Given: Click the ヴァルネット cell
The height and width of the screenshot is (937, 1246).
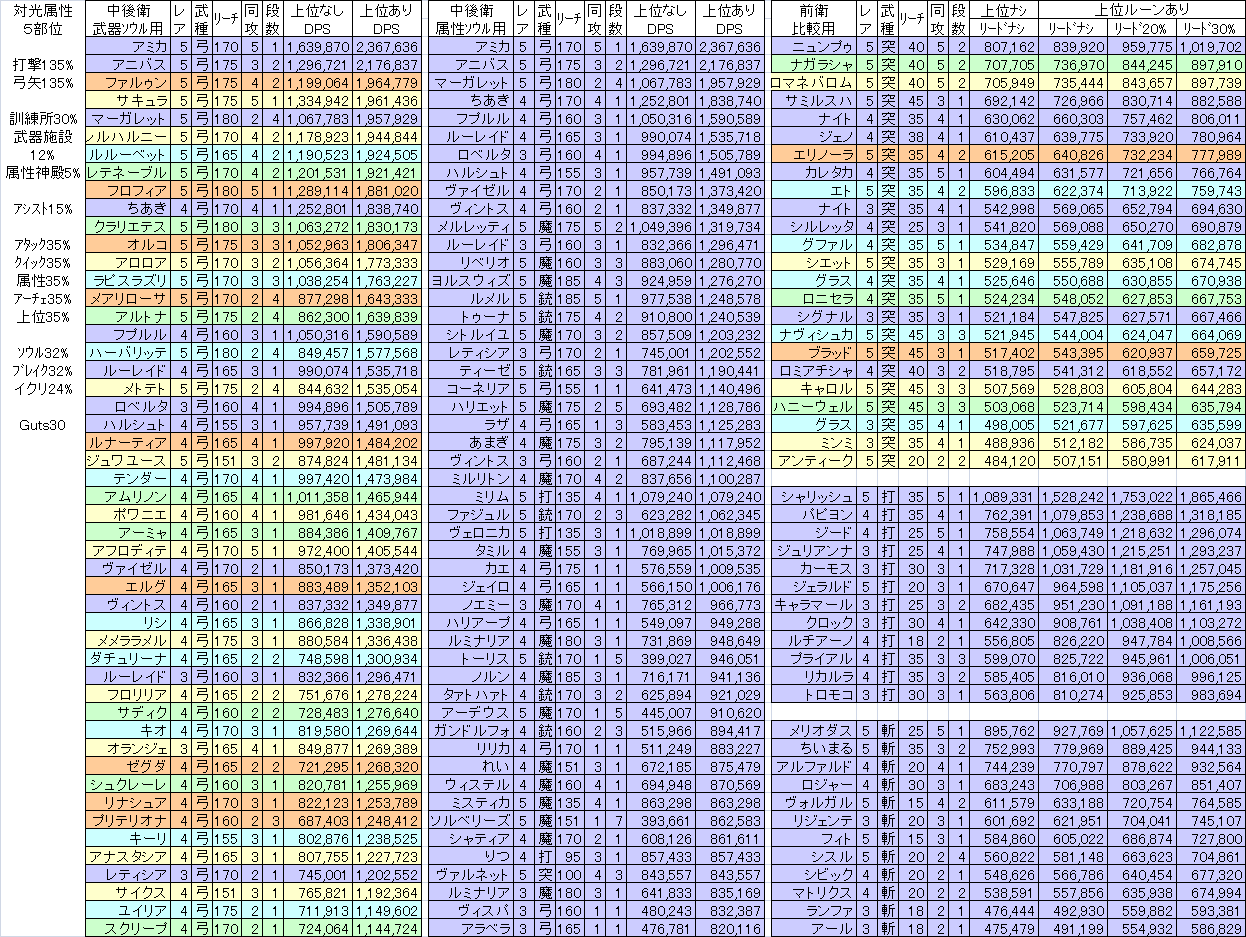Looking at the screenshot, I should 471,875.
